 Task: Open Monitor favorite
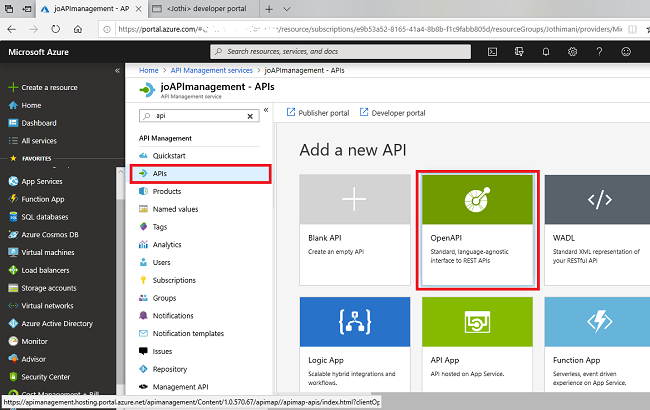pos(34,342)
